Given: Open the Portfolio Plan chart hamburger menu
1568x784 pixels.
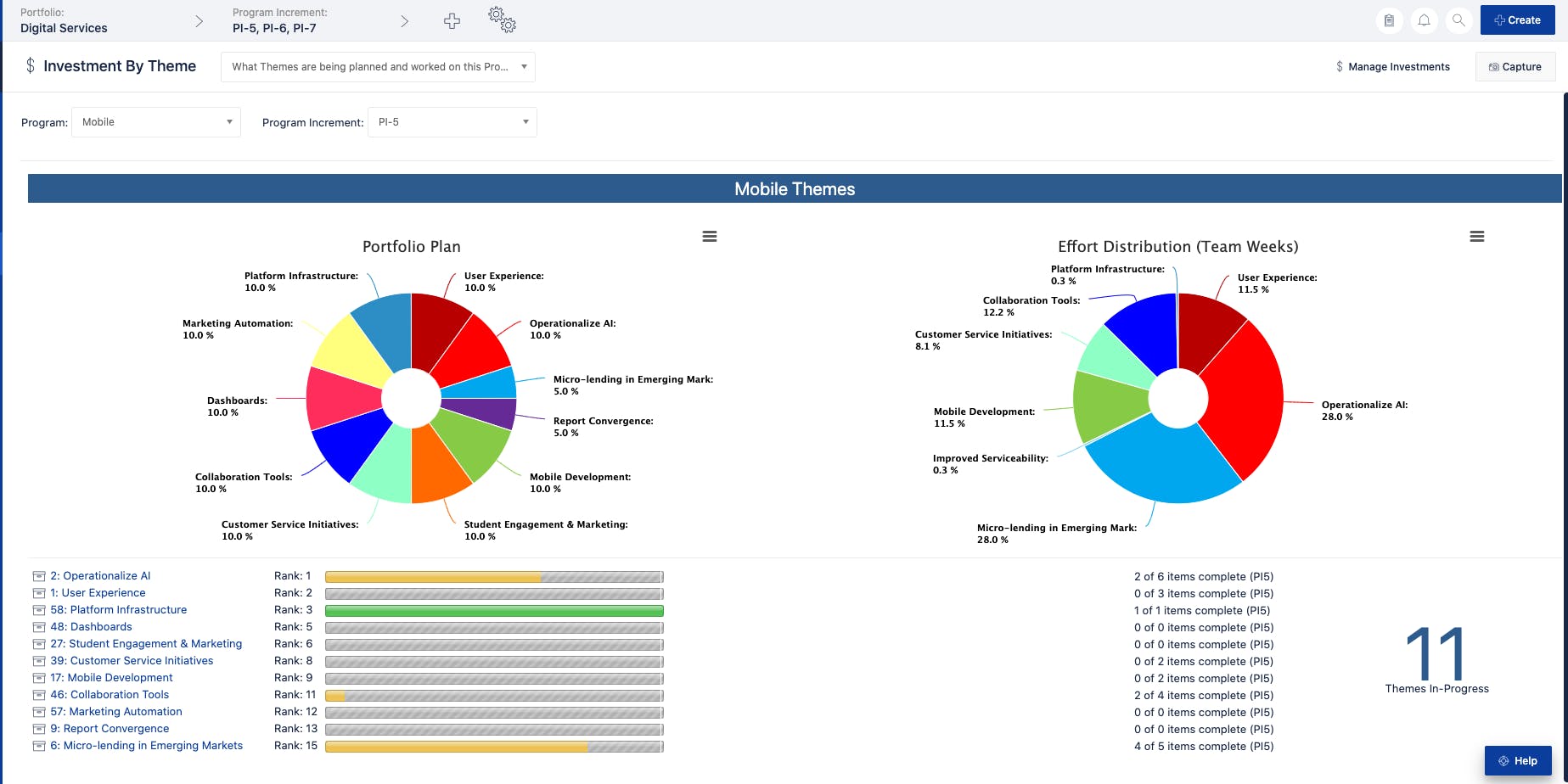Looking at the screenshot, I should 710,237.
